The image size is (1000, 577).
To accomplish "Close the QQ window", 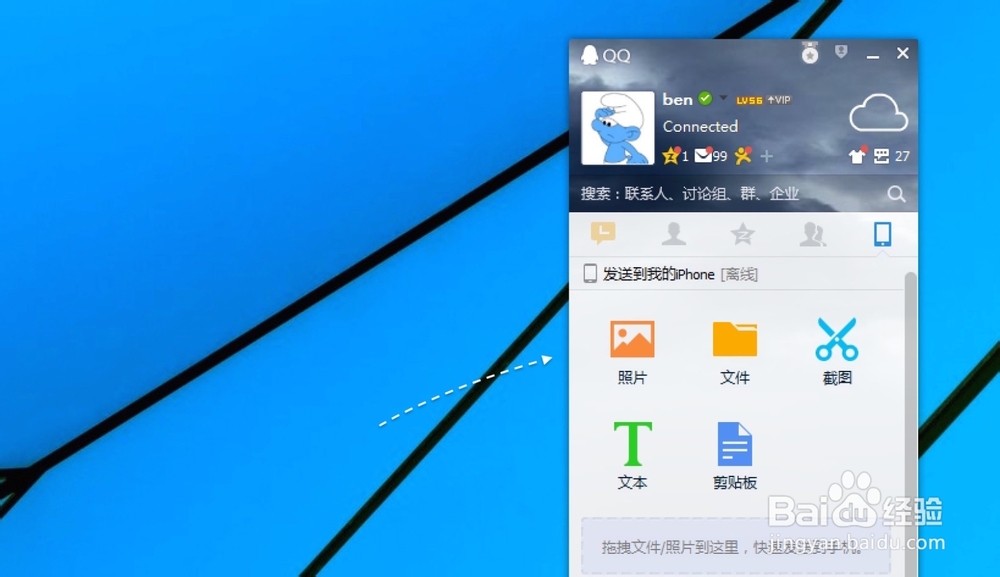I will coord(902,54).
